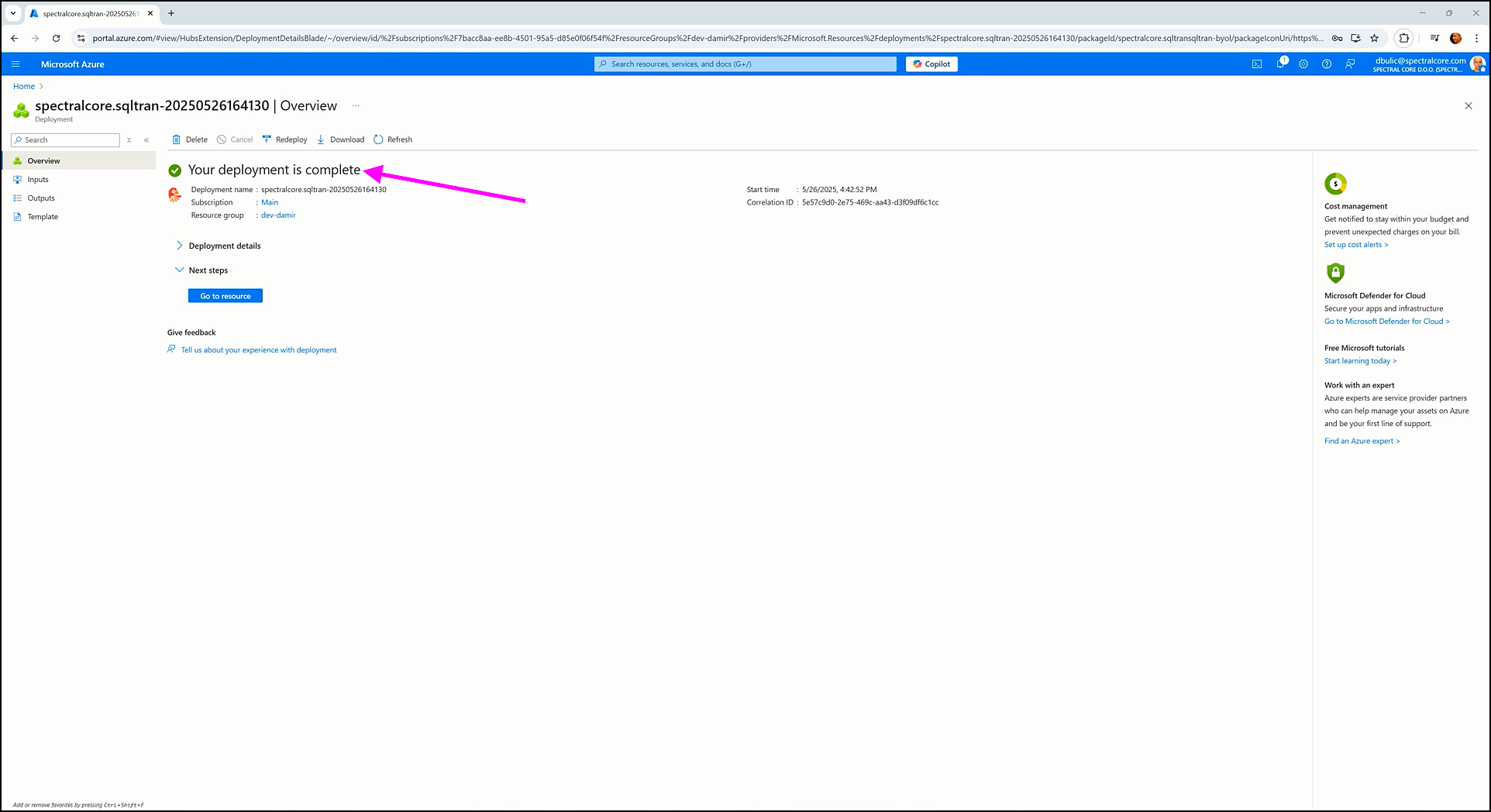
Task: Open the Inputs menu item
Action: coord(38,180)
